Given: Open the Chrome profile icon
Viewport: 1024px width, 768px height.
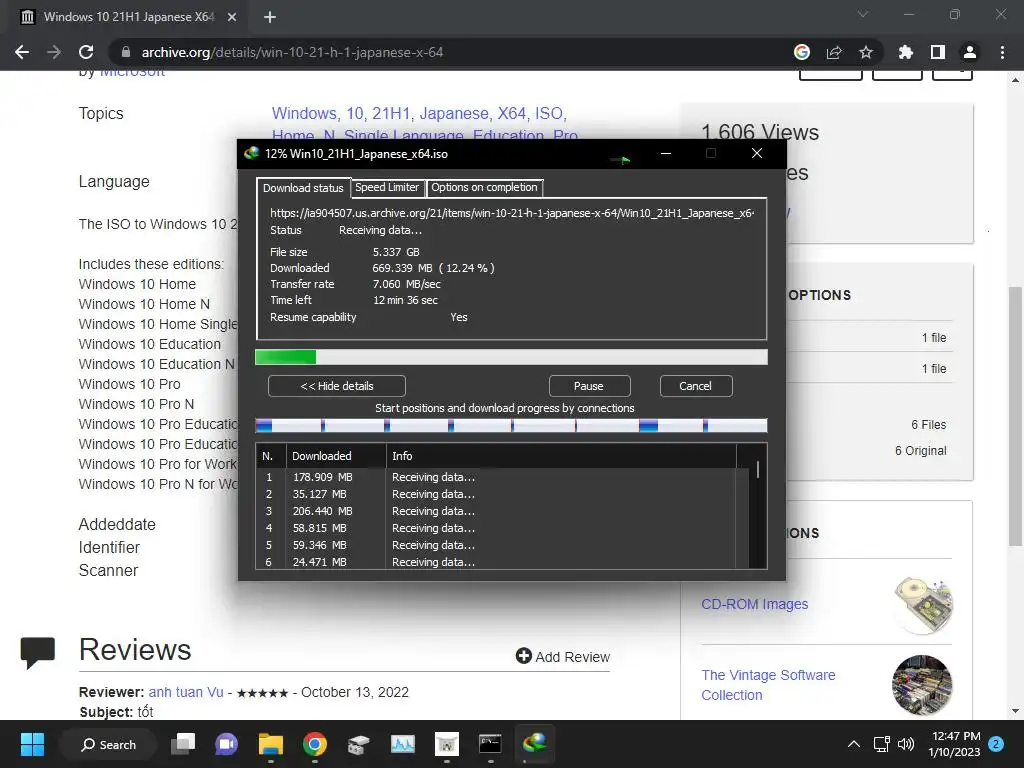Looking at the screenshot, I should (x=970, y=52).
